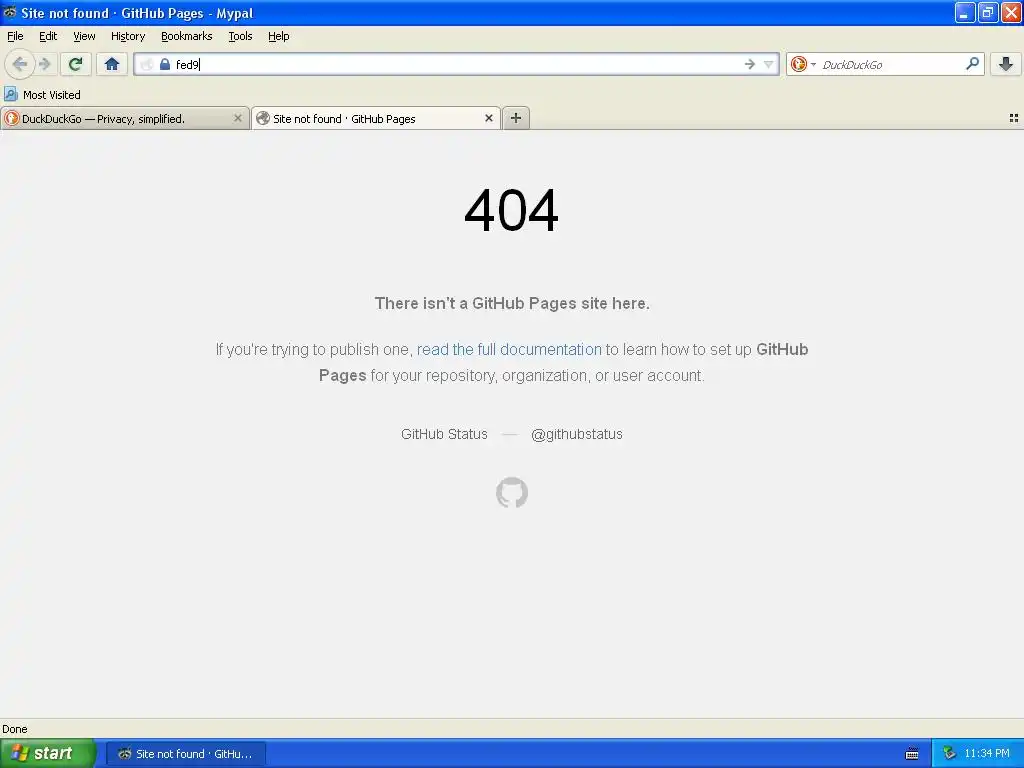The width and height of the screenshot is (1024, 768).
Task: Close the Site not found tab
Action: coord(488,118)
